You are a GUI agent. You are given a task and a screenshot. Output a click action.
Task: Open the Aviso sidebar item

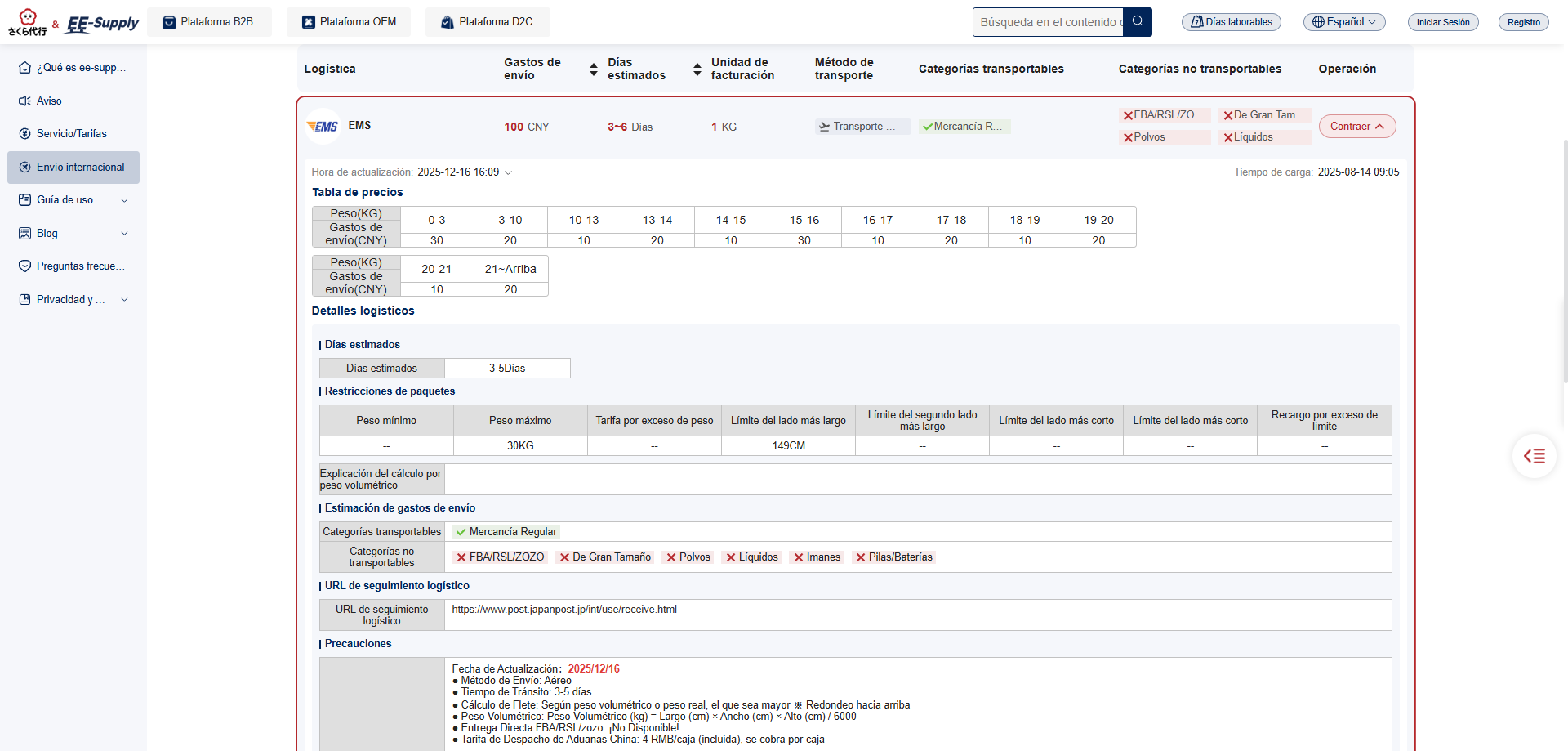pyautogui.click(x=73, y=101)
